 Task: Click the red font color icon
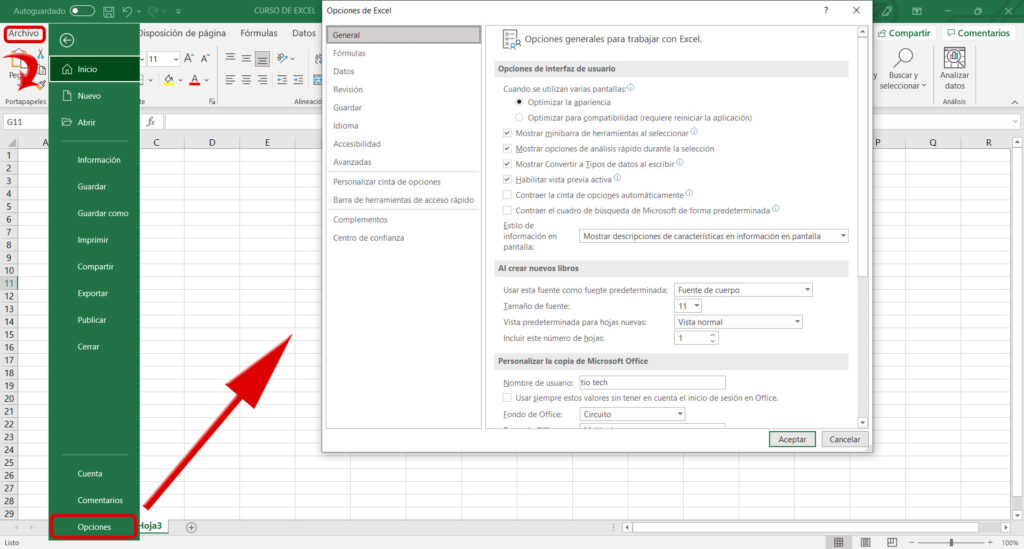point(193,80)
